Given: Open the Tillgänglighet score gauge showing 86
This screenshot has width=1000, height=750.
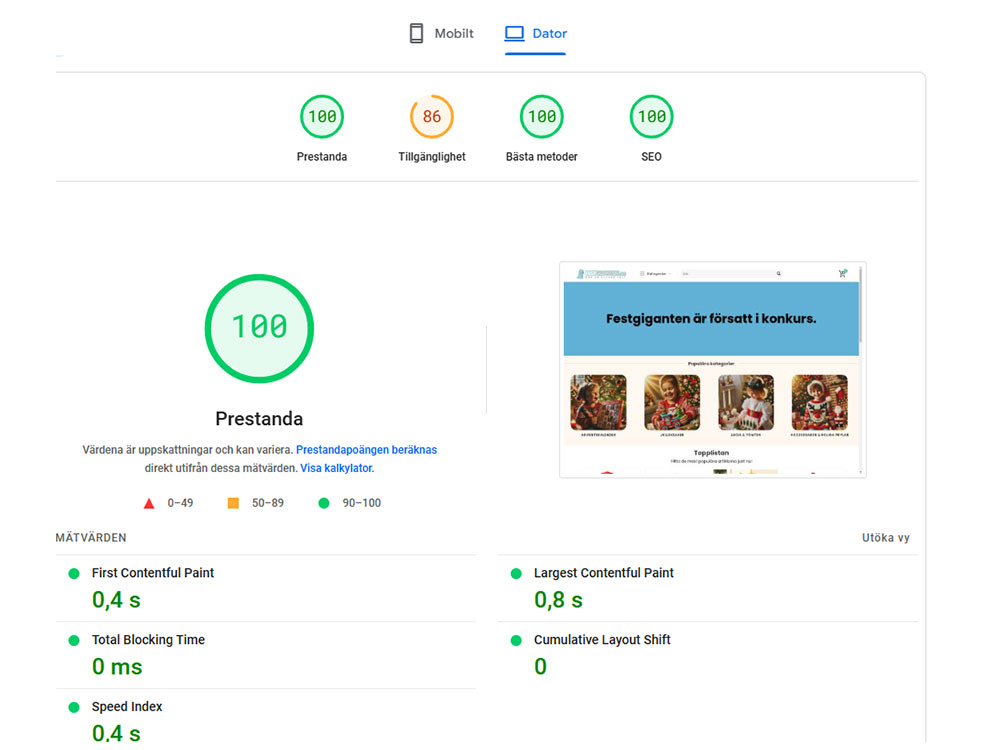Looking at the screenshot, I should (x=432, y=117).
